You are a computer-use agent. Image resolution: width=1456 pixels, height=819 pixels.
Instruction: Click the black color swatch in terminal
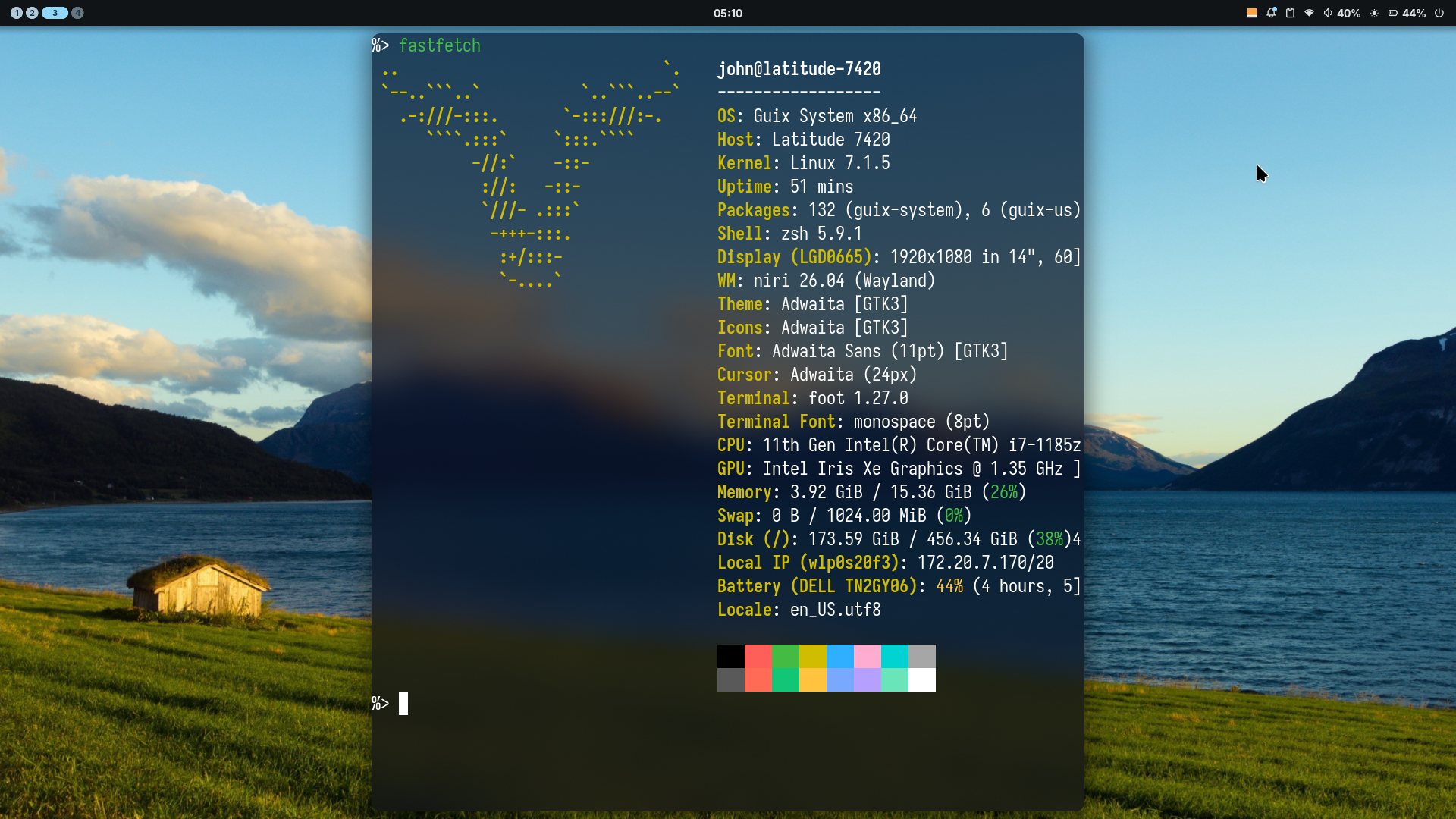[x=731, y=656]
